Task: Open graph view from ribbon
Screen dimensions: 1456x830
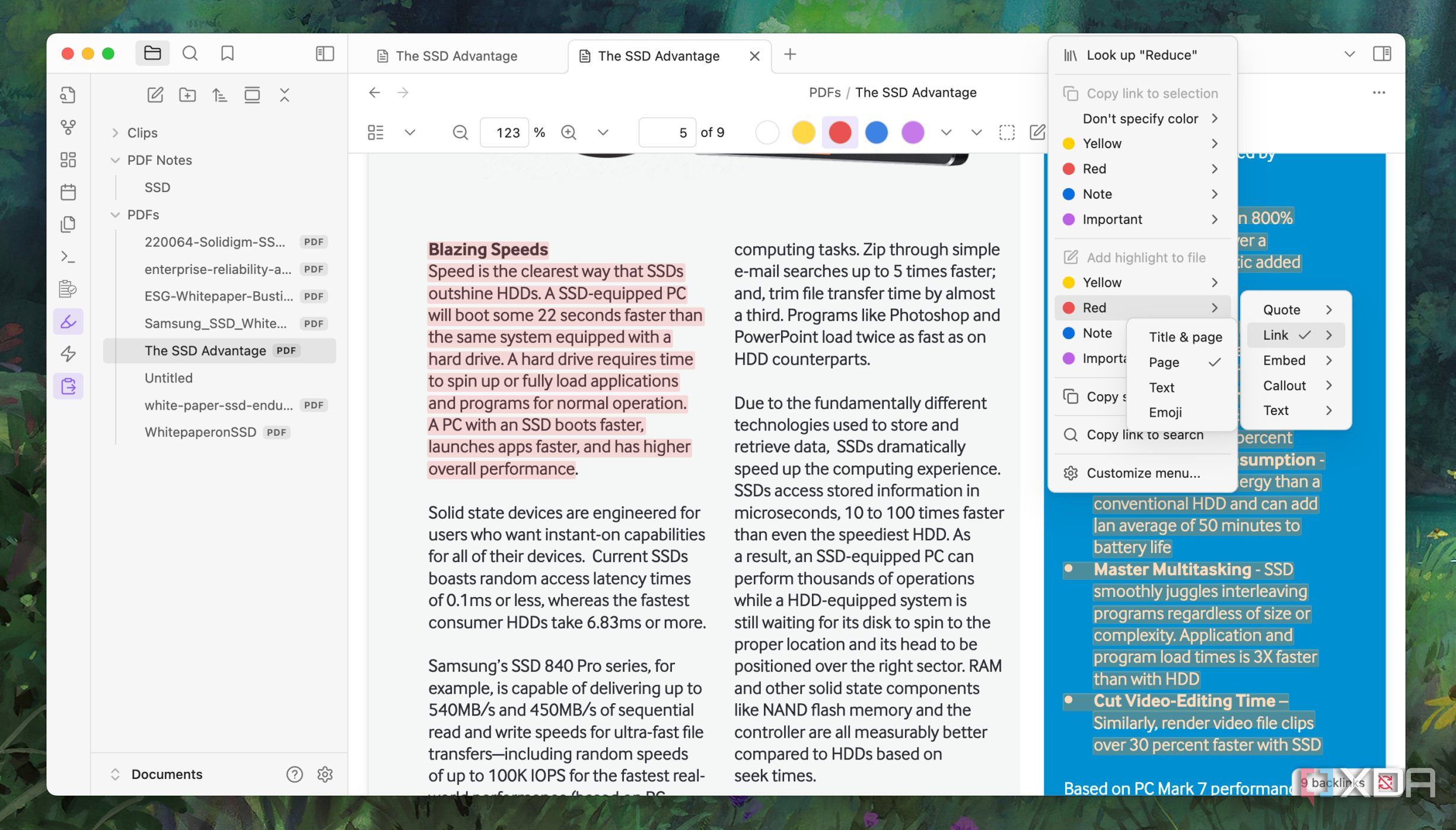Action: [68, 127]
